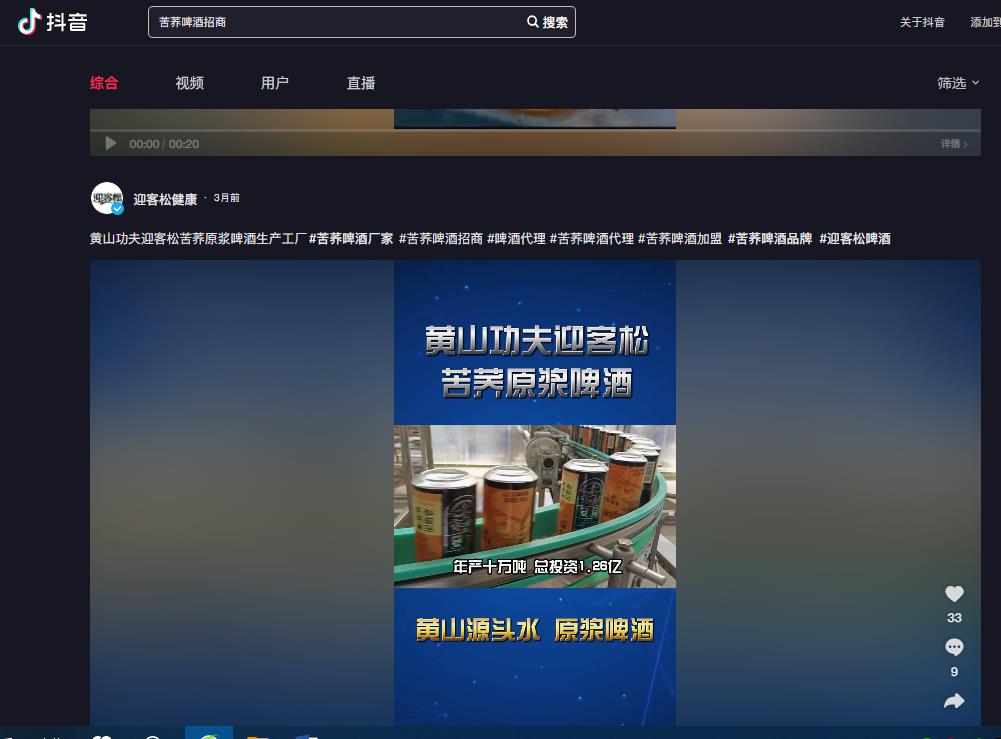Click the post time 3月前
Viewport: 1001px width, 739px height.
coord(227,198)
